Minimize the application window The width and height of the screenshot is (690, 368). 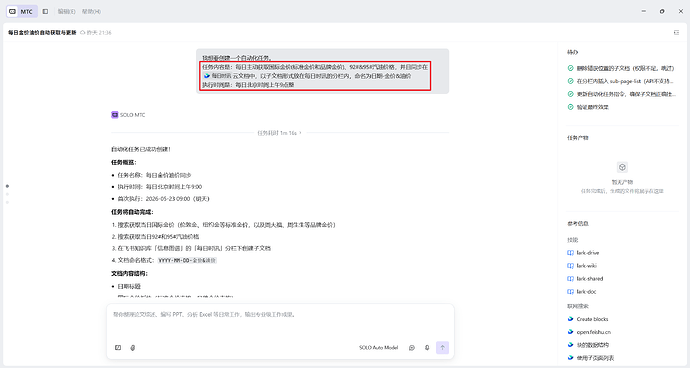(x=644, y=11)
